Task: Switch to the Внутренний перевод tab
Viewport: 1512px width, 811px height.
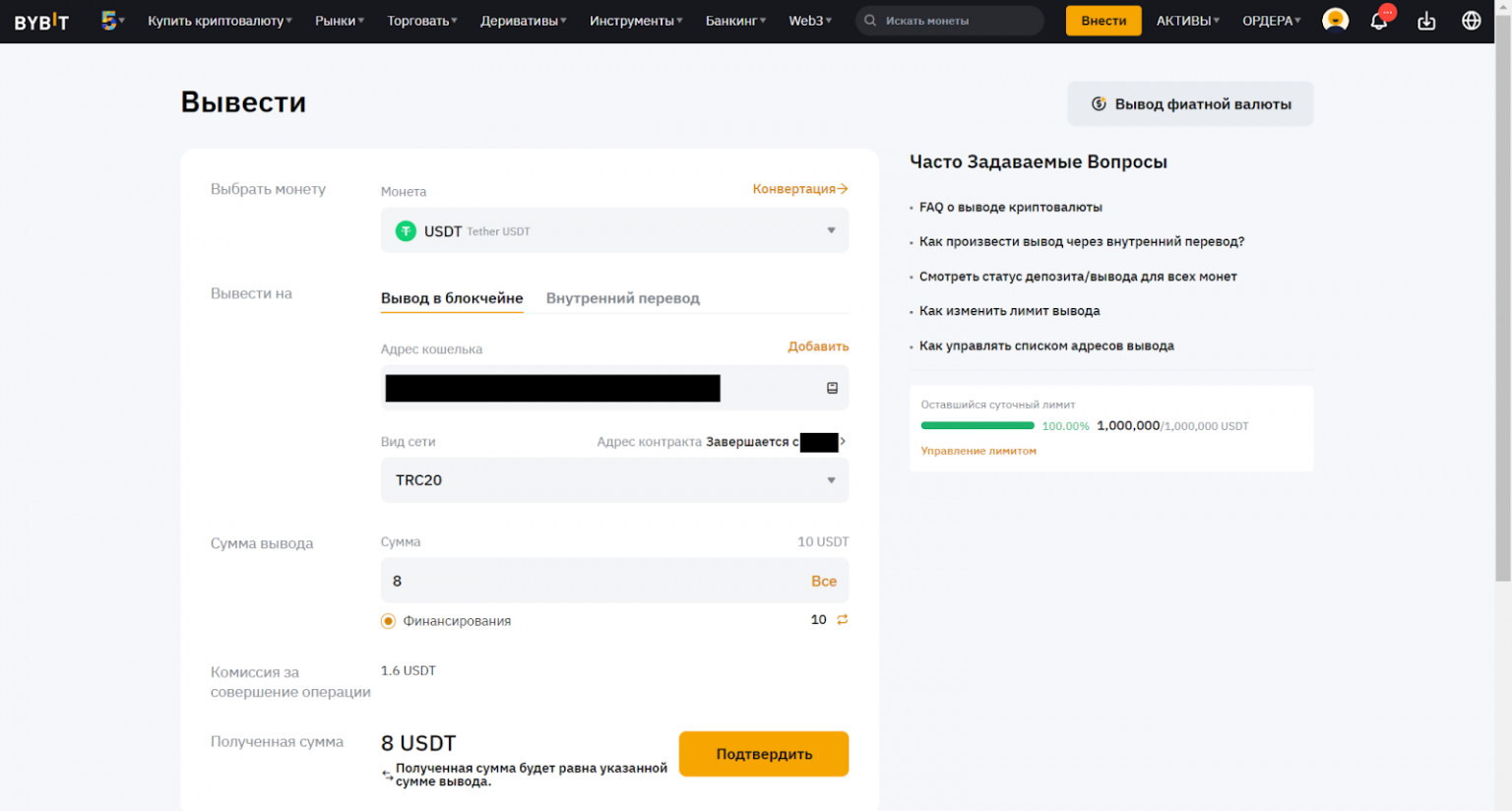Action: point(622,298)
